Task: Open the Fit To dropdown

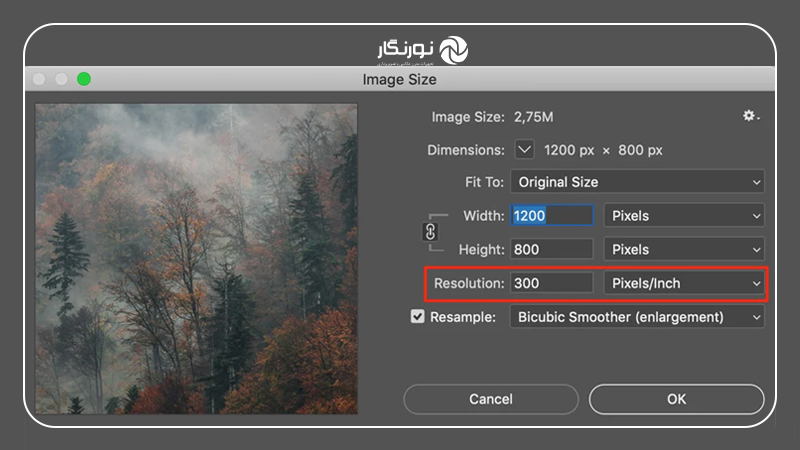Action: point(637,182)
